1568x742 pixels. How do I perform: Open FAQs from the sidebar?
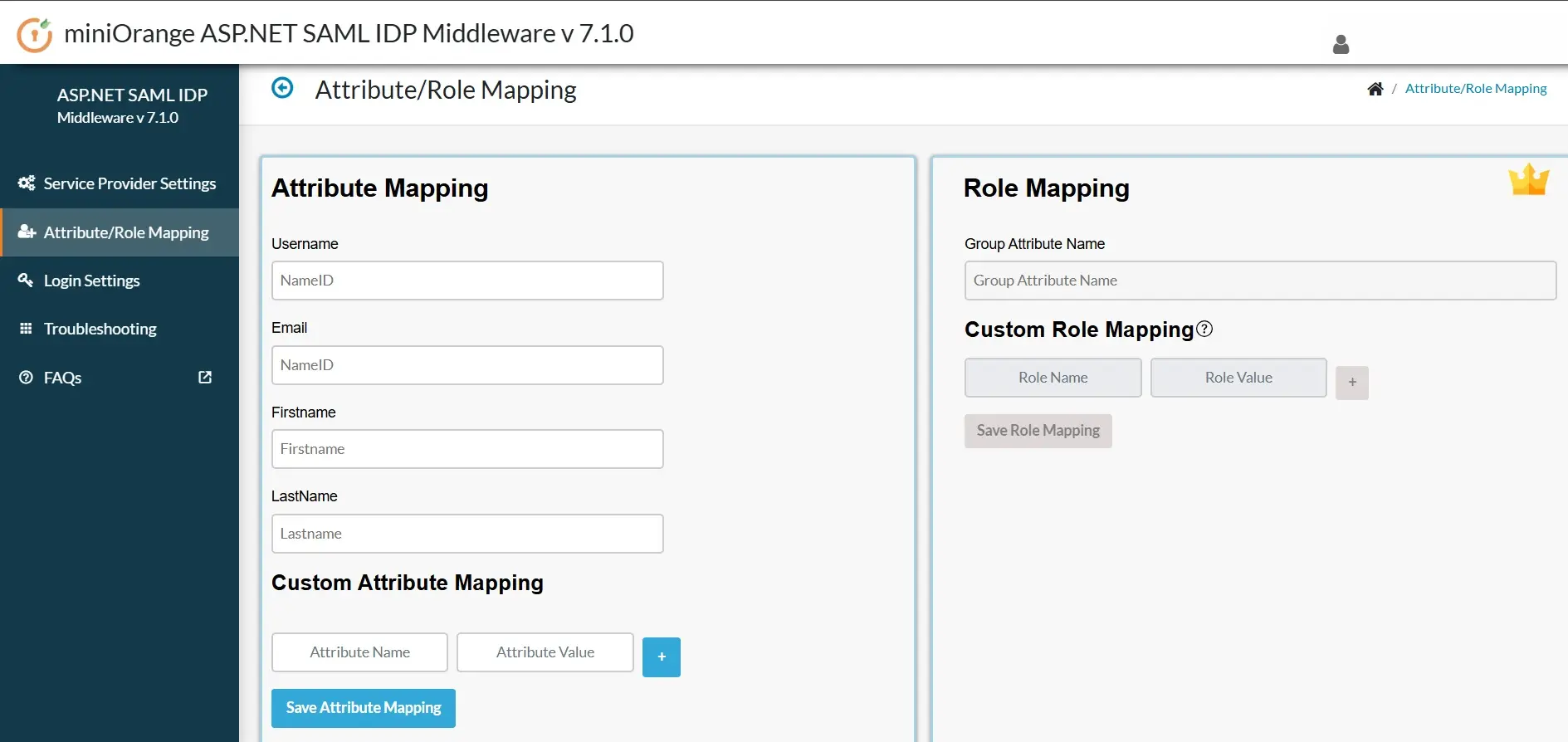point(120,378)
